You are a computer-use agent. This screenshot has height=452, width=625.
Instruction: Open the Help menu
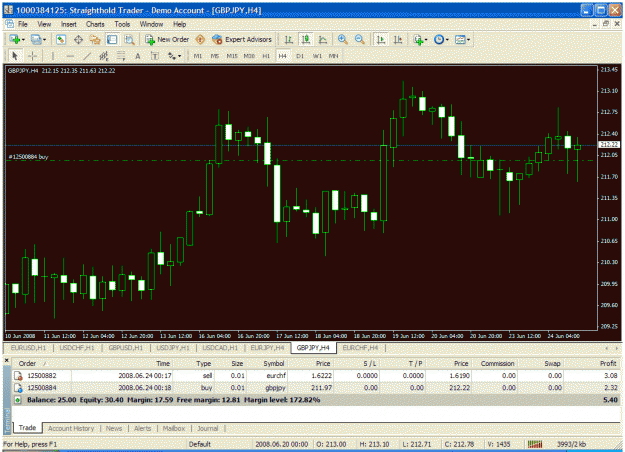click(179, 24)
